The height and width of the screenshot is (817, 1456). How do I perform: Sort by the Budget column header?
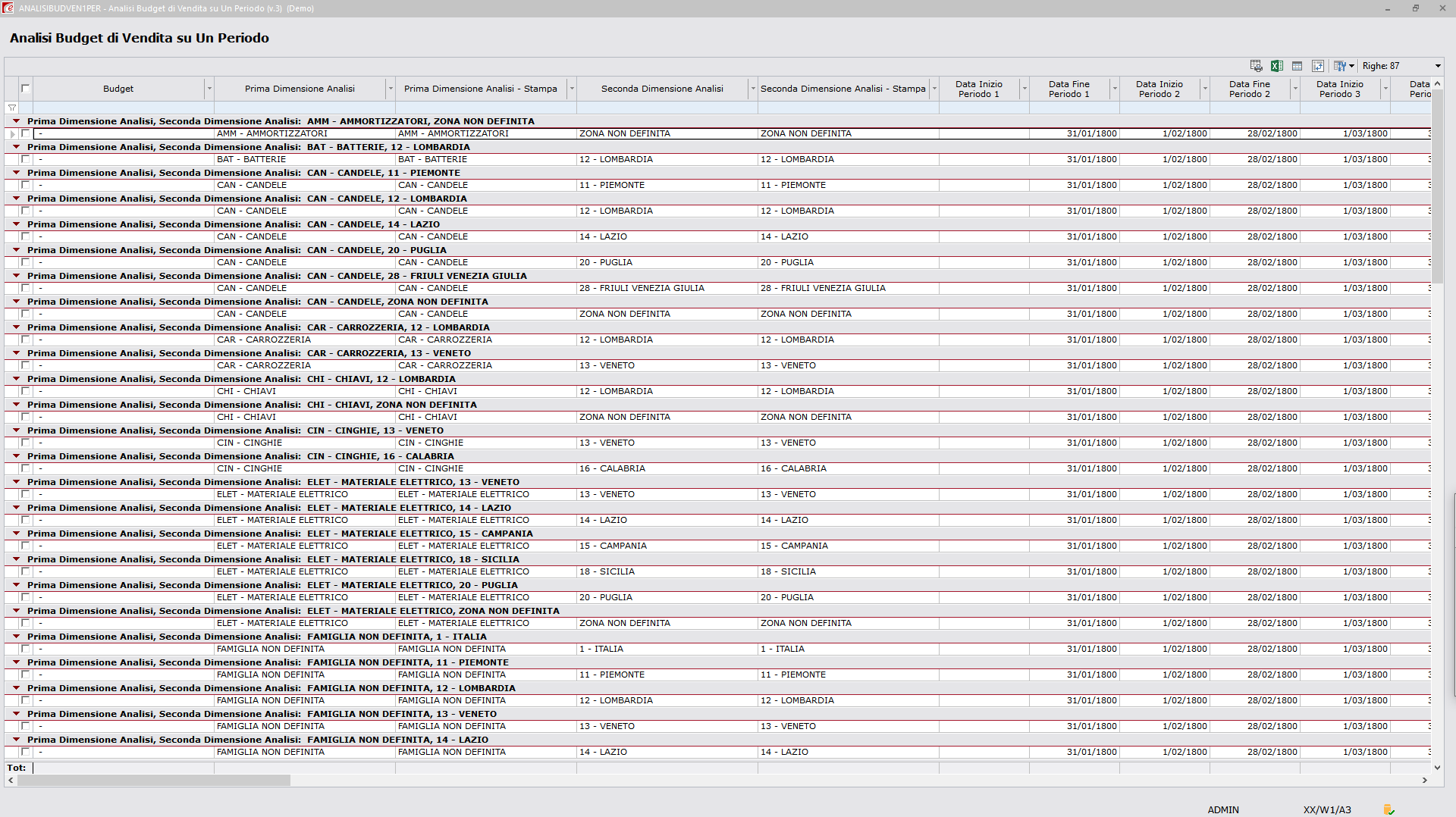pos(118,89)
